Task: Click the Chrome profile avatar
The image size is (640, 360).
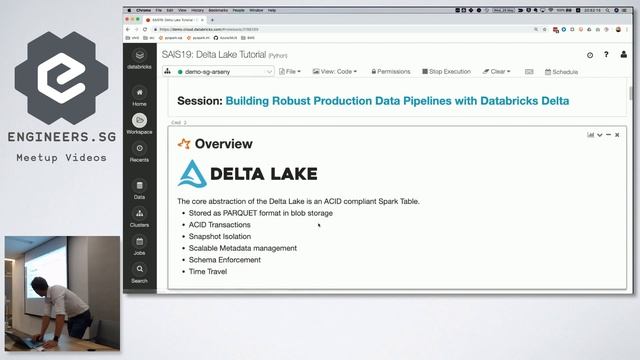Action: [618, 29]
